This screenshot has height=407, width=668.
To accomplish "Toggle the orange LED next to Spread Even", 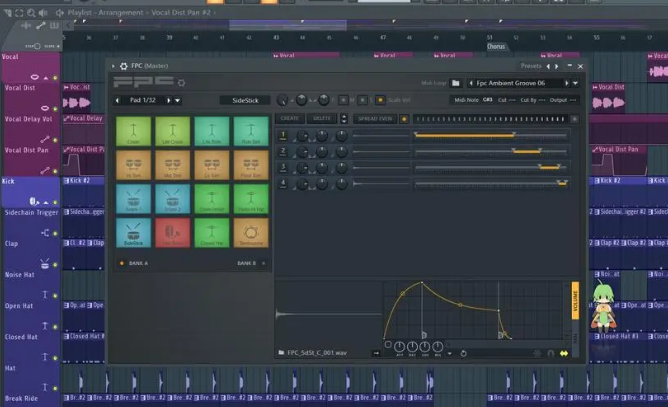I will (x=404, y=119).
